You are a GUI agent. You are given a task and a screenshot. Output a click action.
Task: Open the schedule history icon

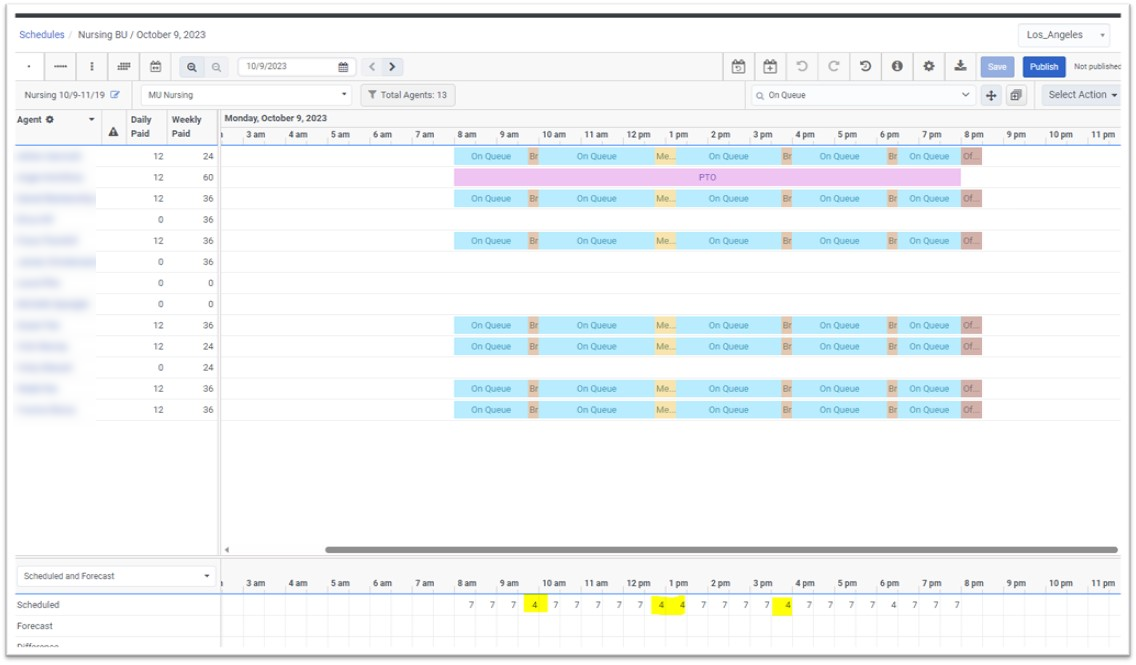pos(866,67)
